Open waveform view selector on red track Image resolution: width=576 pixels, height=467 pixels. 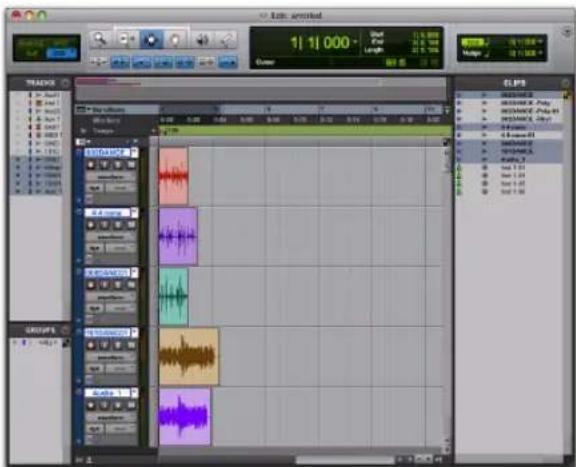pyautogui.click(x=111, y=177)
